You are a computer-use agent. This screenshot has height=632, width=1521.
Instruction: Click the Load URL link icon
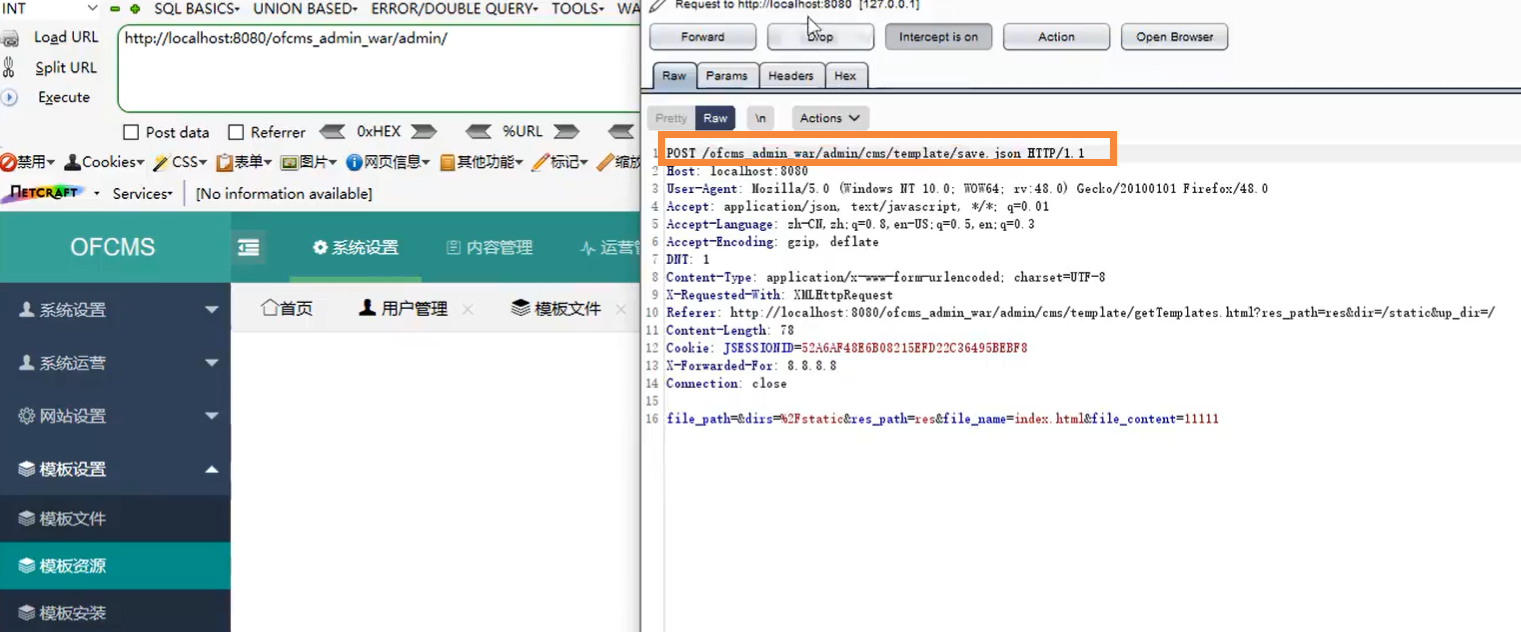11,38
